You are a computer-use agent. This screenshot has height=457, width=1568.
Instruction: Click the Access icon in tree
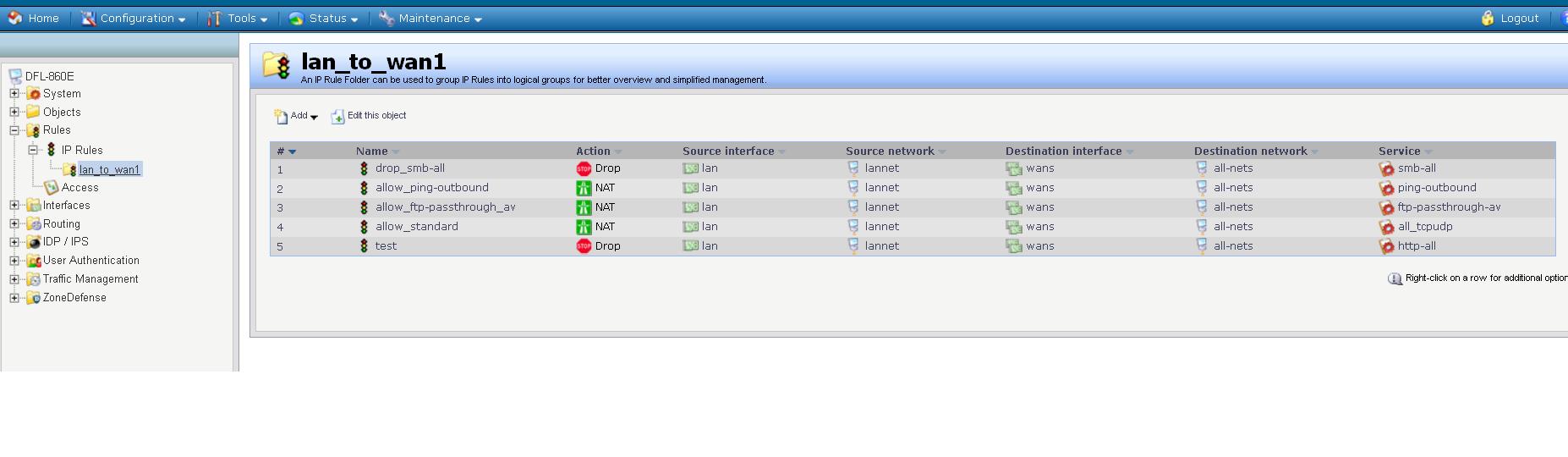52,187
